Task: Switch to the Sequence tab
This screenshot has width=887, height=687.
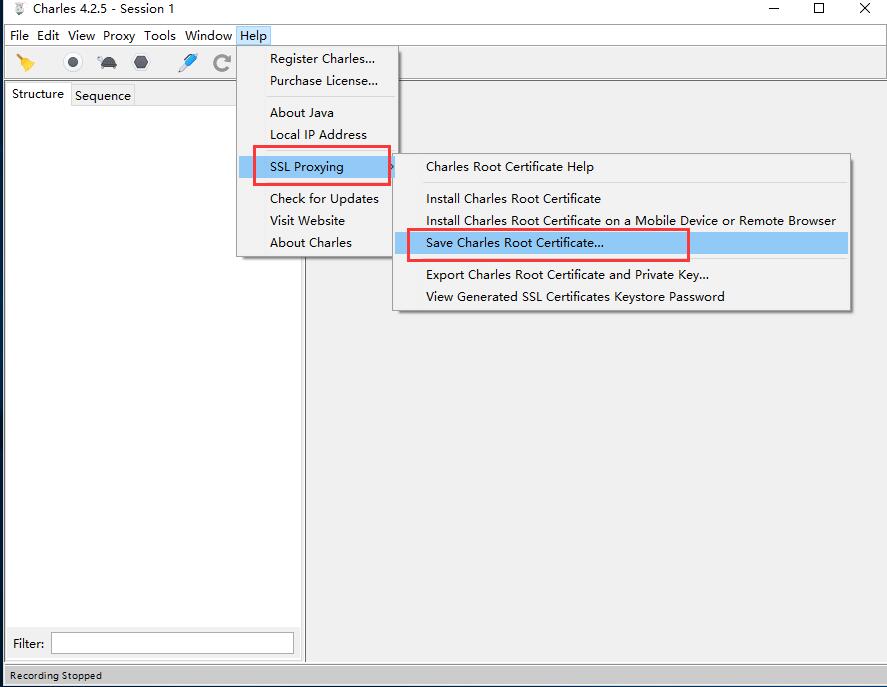Action: [x=103, y=96]
